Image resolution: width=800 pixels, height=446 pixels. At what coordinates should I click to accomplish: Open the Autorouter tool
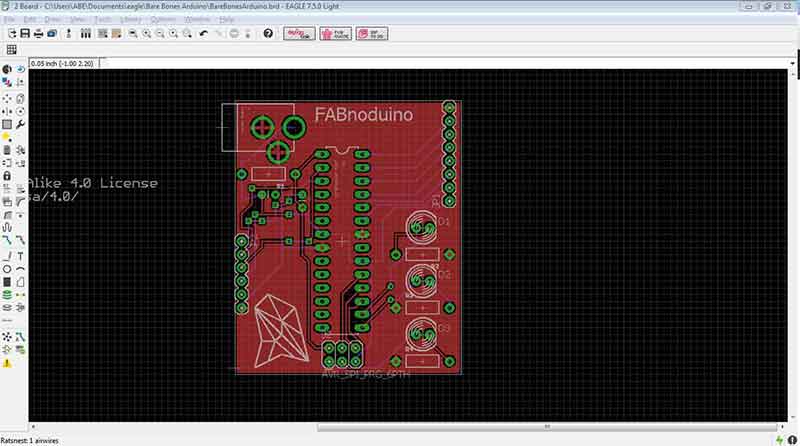[x=20, y=337]
